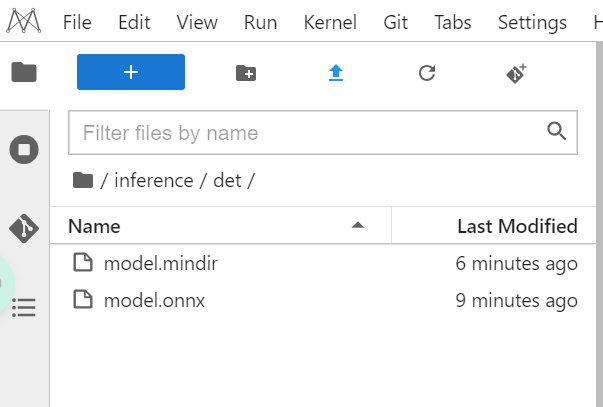Navigate to inference in the breadcrumb

tap(153, 181)
